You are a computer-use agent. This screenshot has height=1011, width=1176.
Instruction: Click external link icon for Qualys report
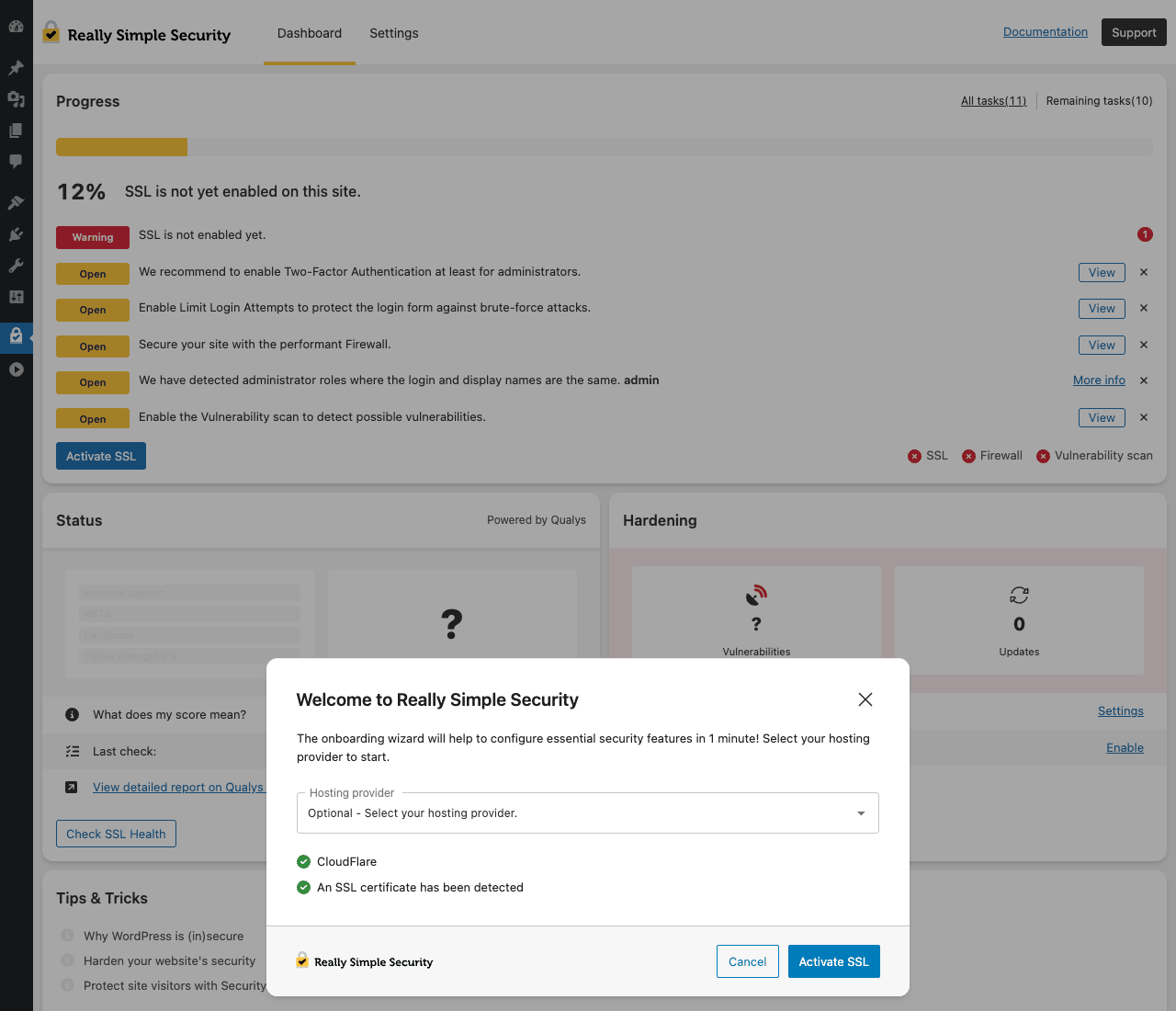coord(72,787)
